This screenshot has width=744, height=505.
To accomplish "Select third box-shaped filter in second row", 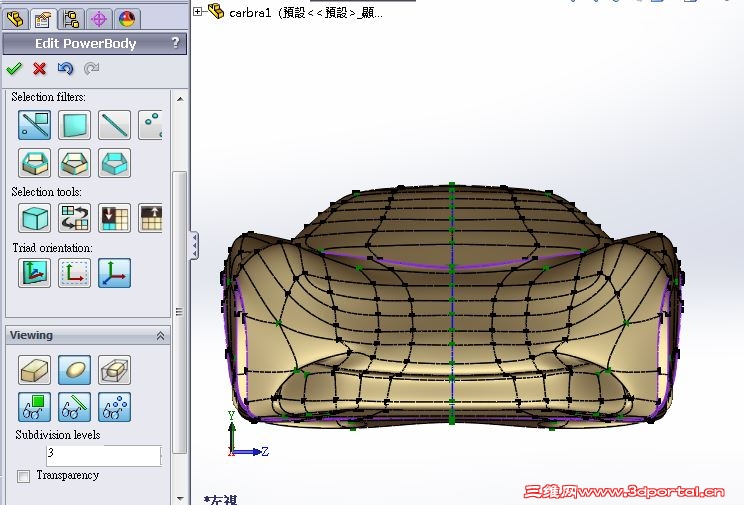I will tap(114, 163).
